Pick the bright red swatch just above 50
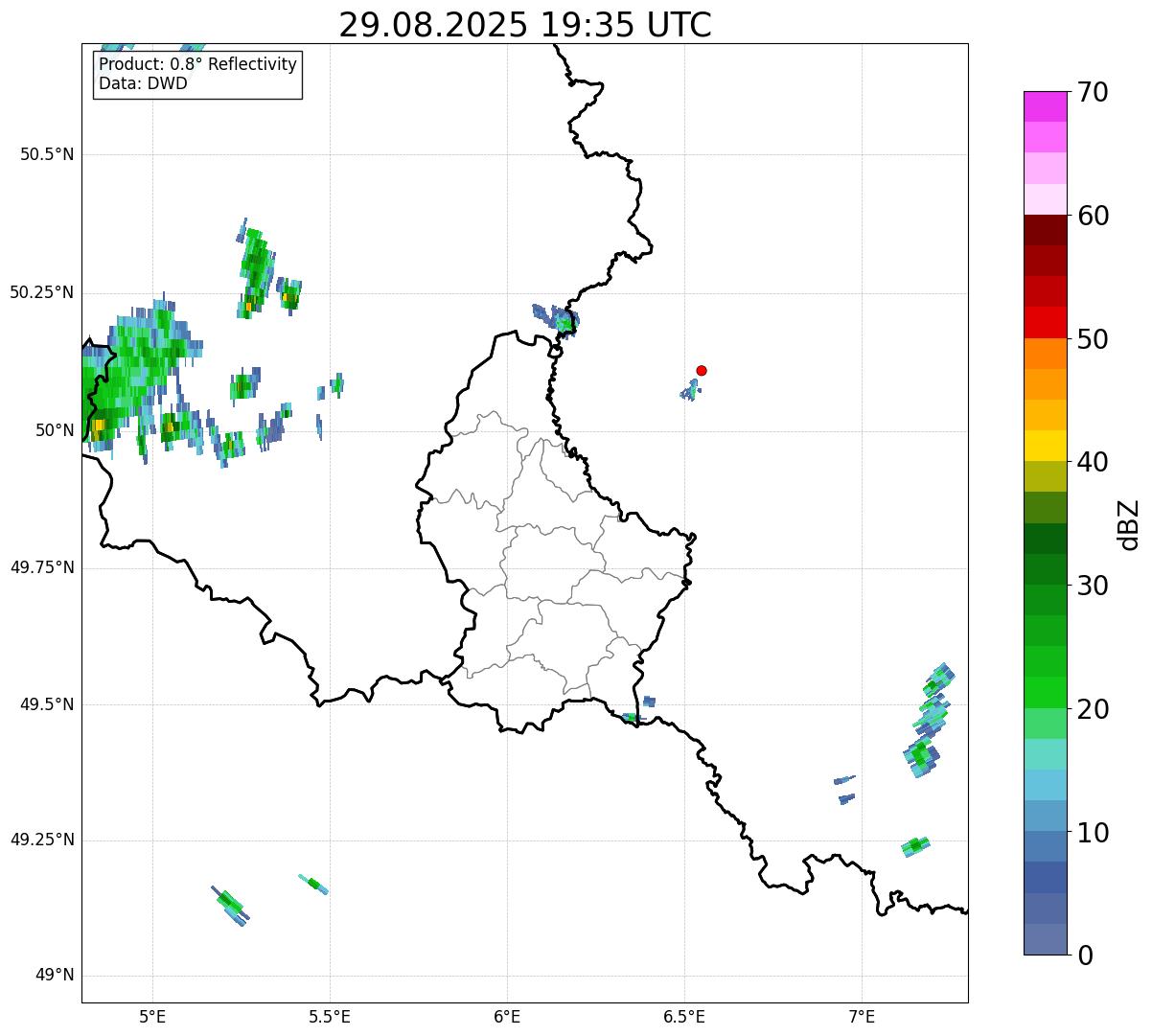 pyautogui.click(x=1045, y=323)
